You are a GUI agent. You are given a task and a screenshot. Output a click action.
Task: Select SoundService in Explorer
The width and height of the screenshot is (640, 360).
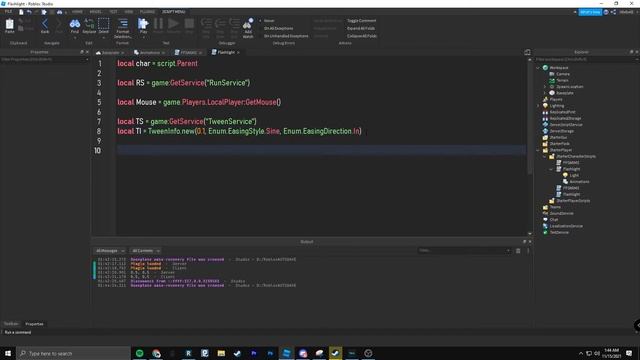561,213
